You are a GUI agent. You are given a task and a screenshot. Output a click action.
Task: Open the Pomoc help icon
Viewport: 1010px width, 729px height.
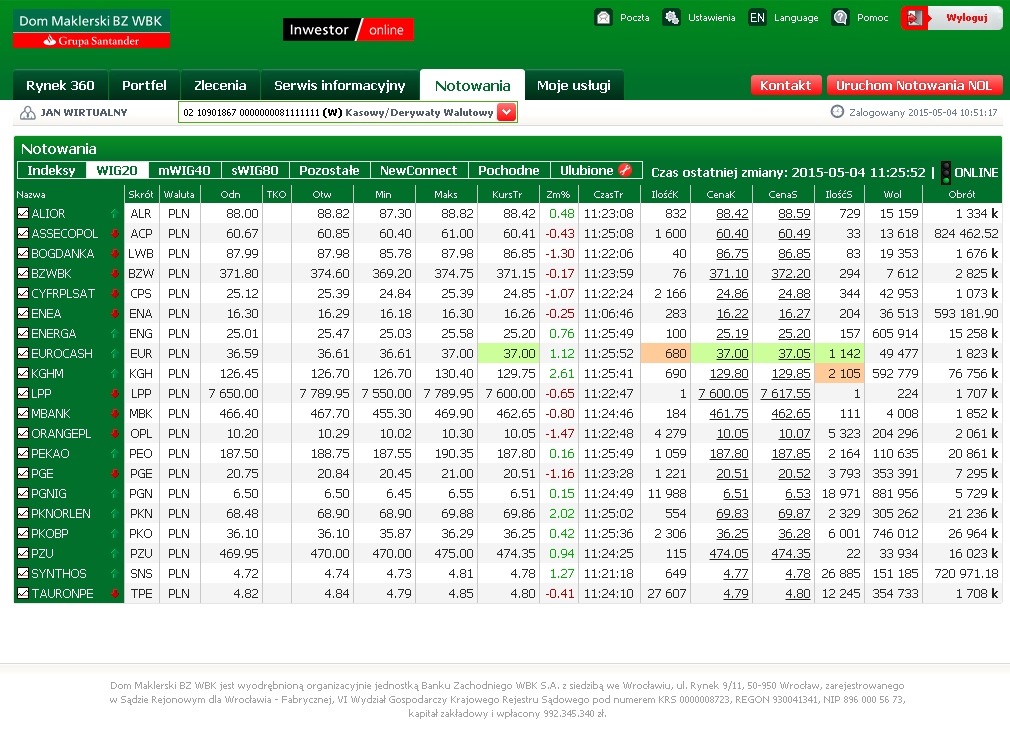pos(840,17)
